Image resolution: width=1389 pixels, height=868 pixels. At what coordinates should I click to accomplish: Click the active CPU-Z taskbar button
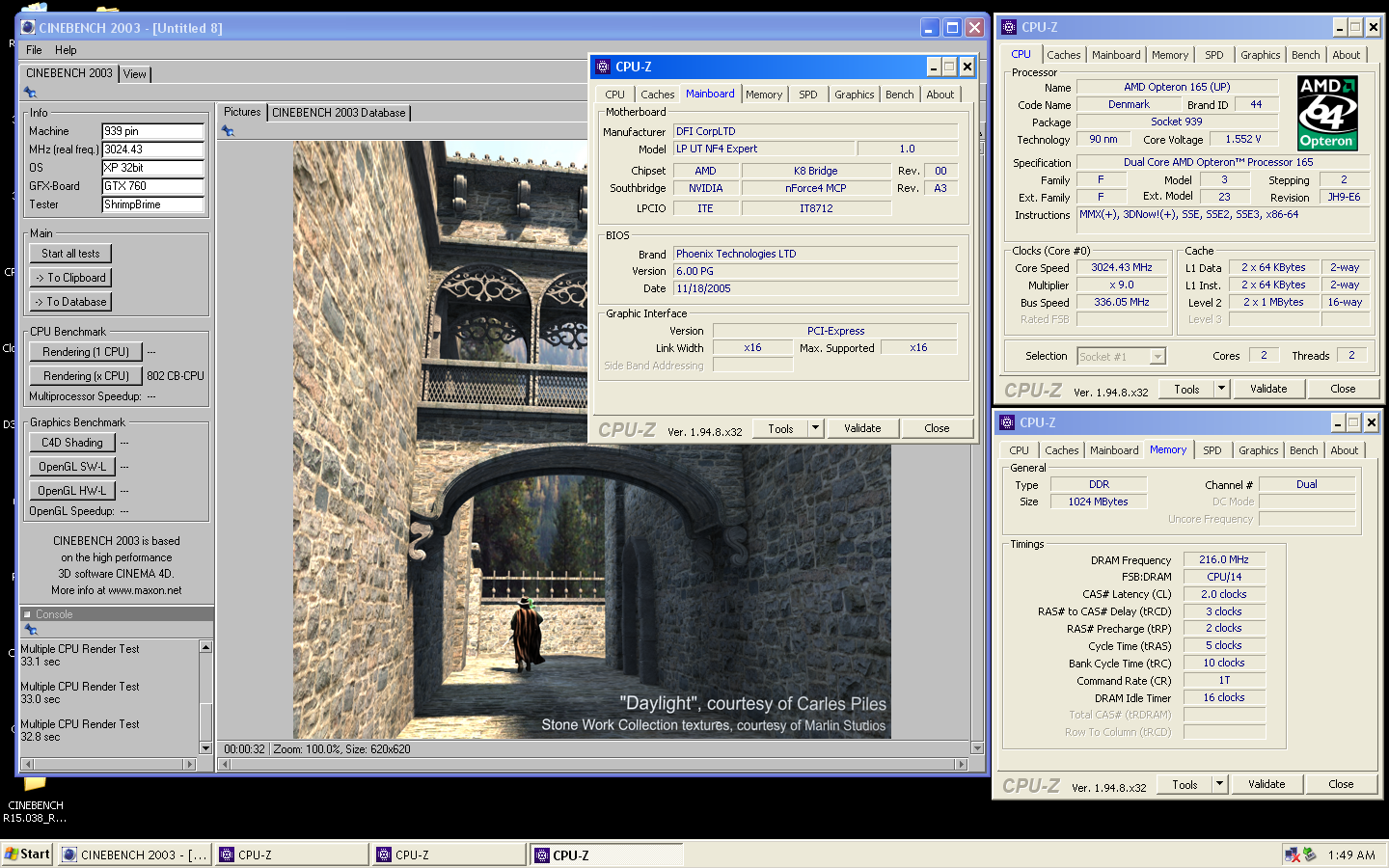(x=606, y=854)
